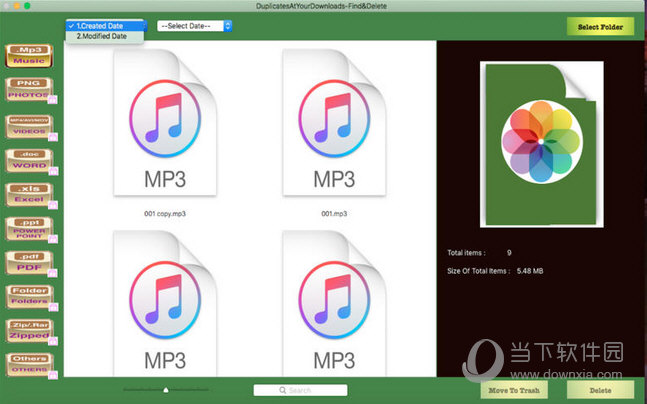
Task: Open the .xls Excel category
Action: (x=29, y=194)
